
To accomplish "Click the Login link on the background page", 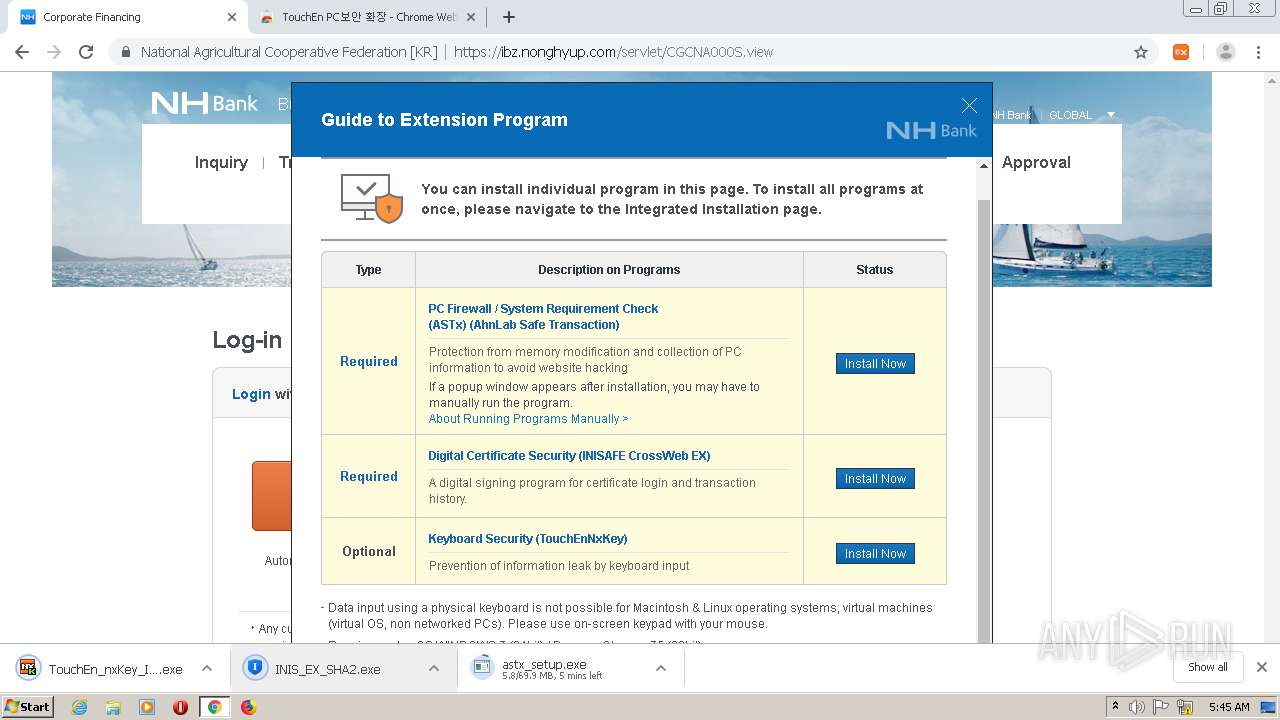I will pos(251,394).
